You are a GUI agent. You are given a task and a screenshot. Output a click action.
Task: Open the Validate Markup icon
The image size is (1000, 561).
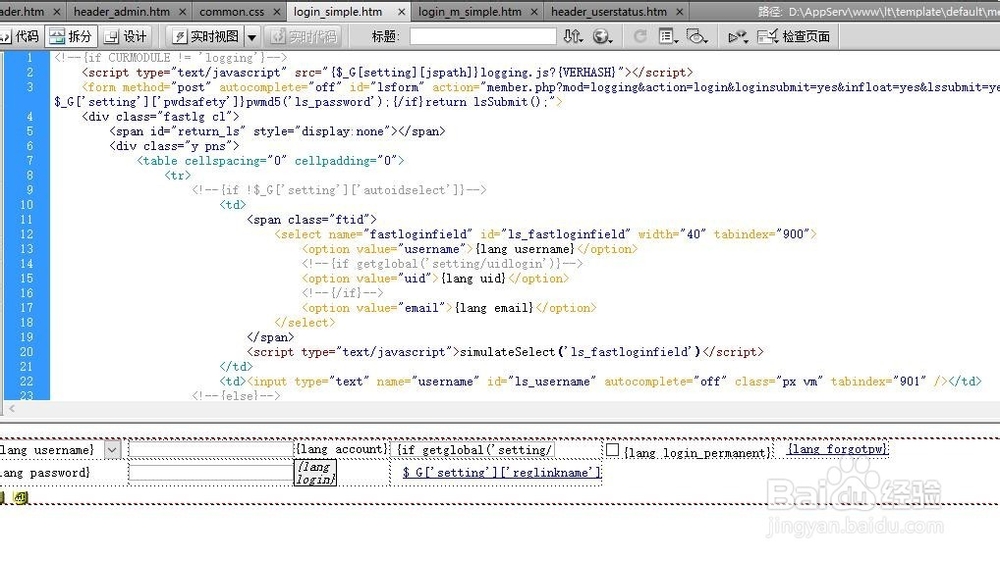click(x=738, y=37)
